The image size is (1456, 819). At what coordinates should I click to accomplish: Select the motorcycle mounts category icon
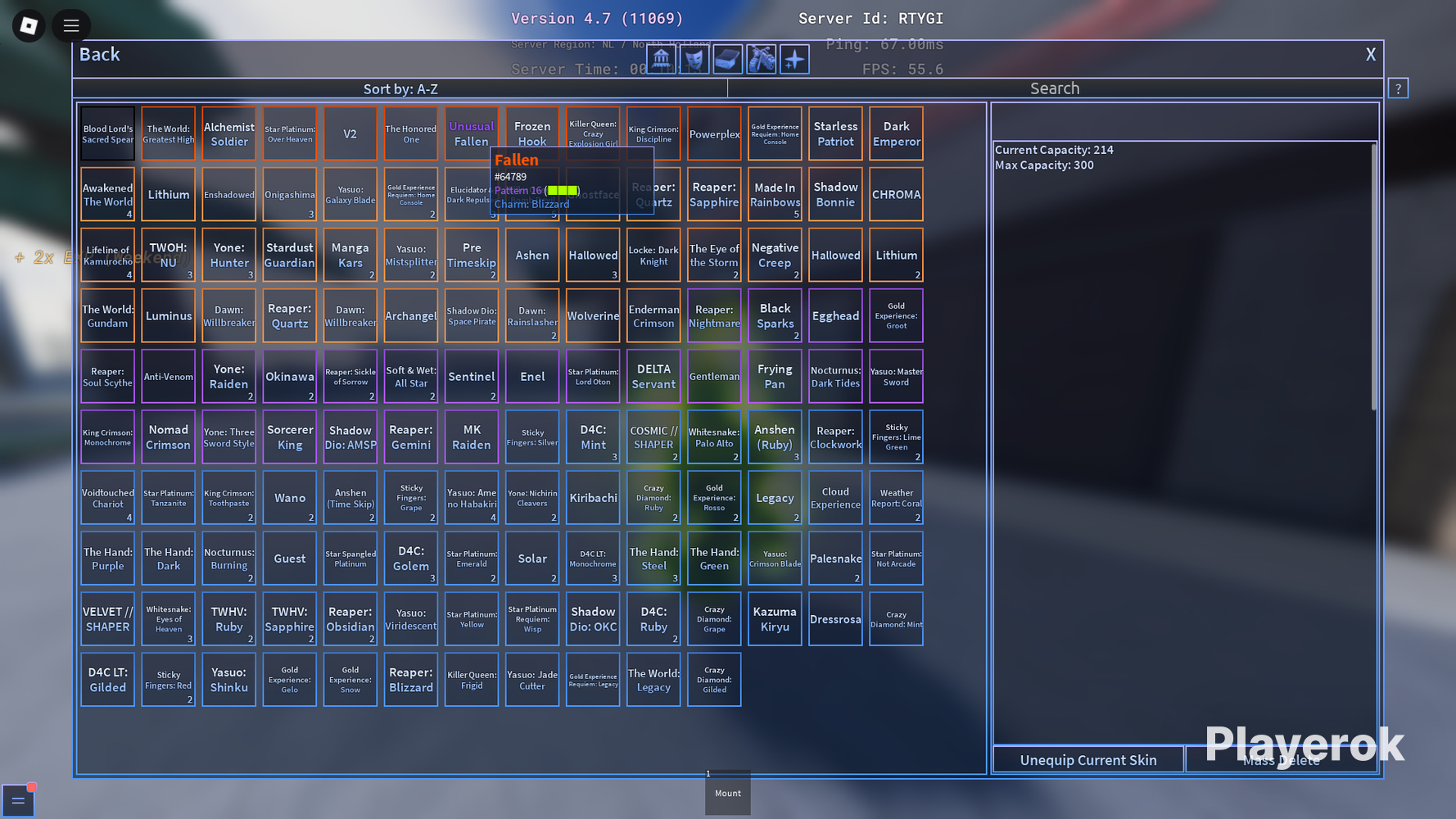tap(761, 59)
